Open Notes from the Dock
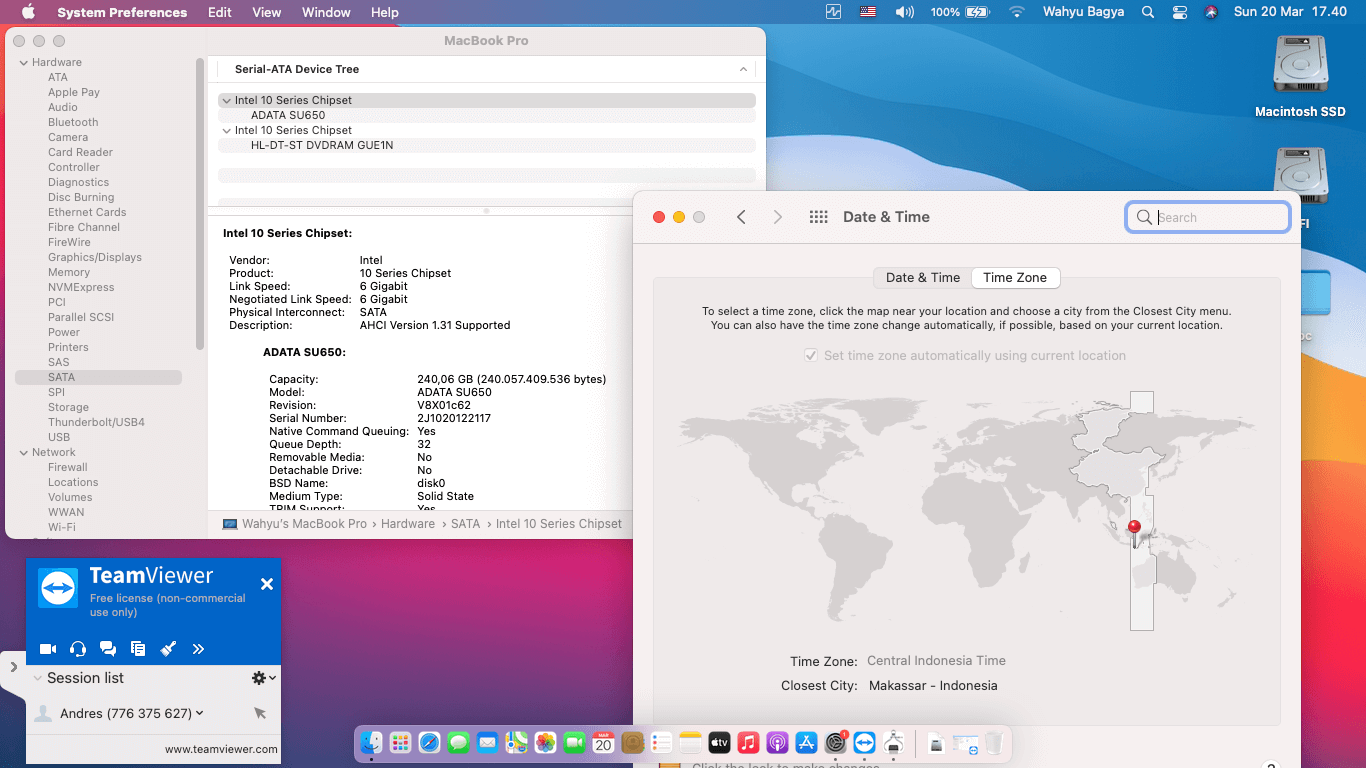Screen dimensions: 1366x768 pos(691,743)
